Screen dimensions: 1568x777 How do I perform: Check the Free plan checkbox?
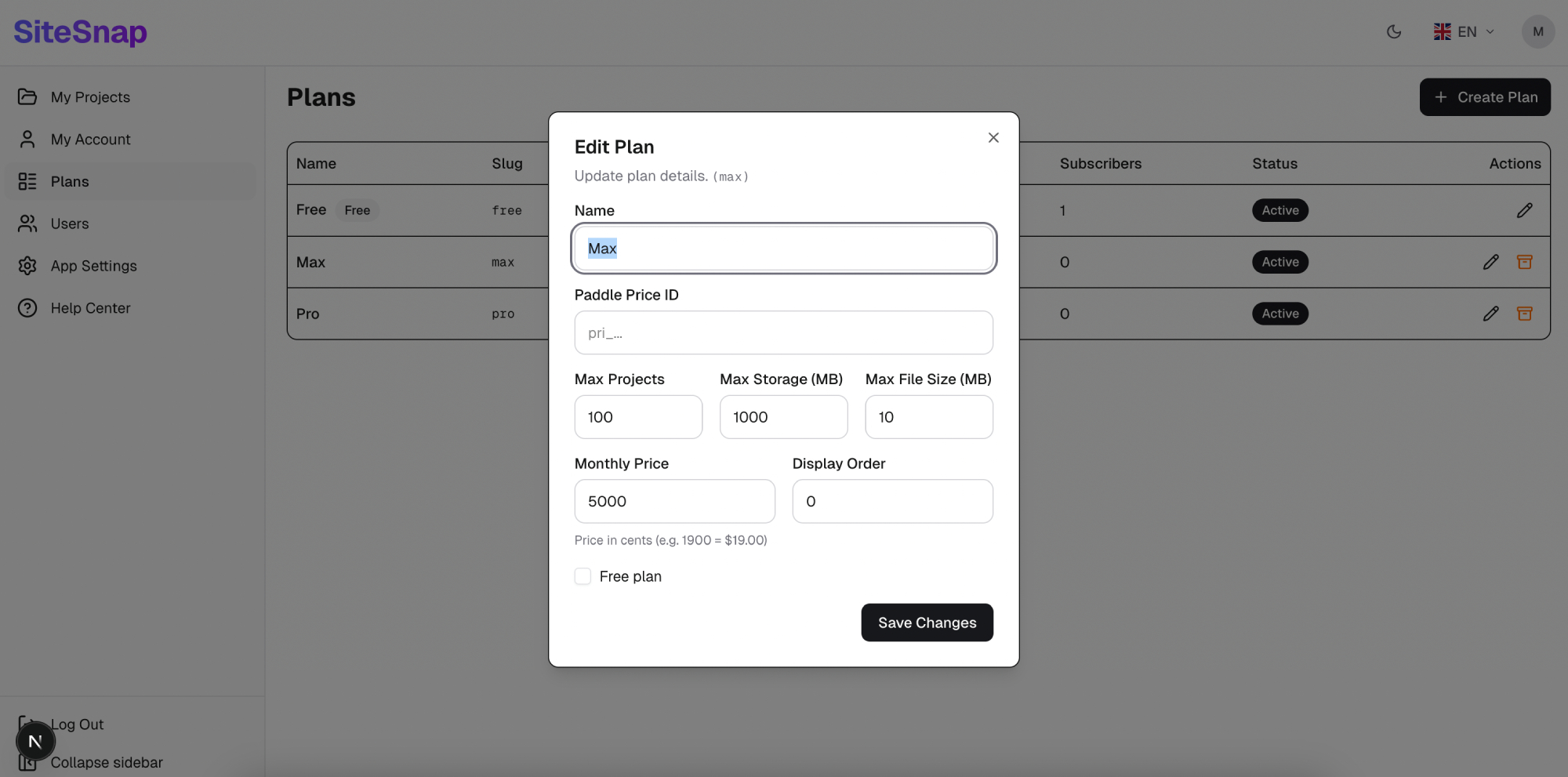click(583, 576)
